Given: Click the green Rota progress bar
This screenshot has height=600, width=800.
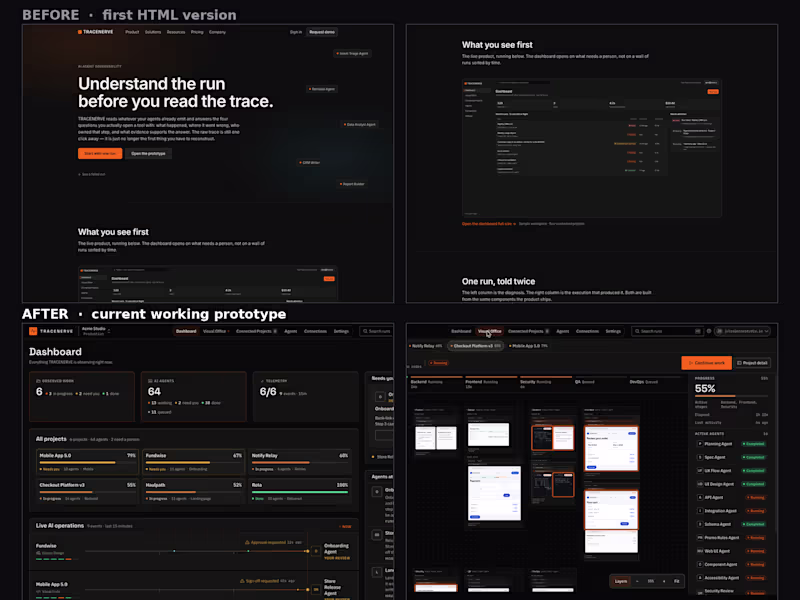Looking at the screenshot, I should pos(300,492).
